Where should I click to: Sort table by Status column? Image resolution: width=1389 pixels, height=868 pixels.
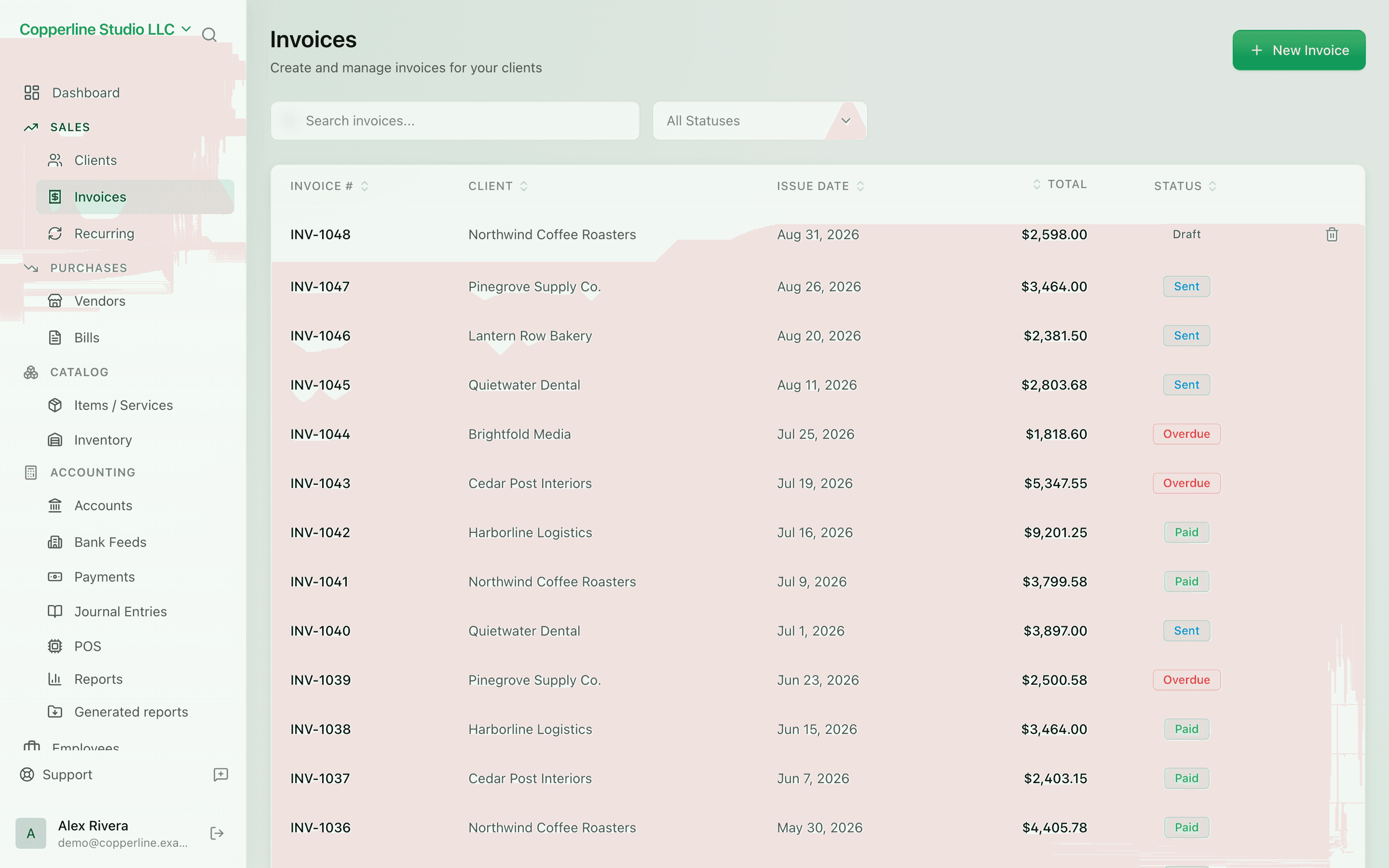click(1185, 186)
